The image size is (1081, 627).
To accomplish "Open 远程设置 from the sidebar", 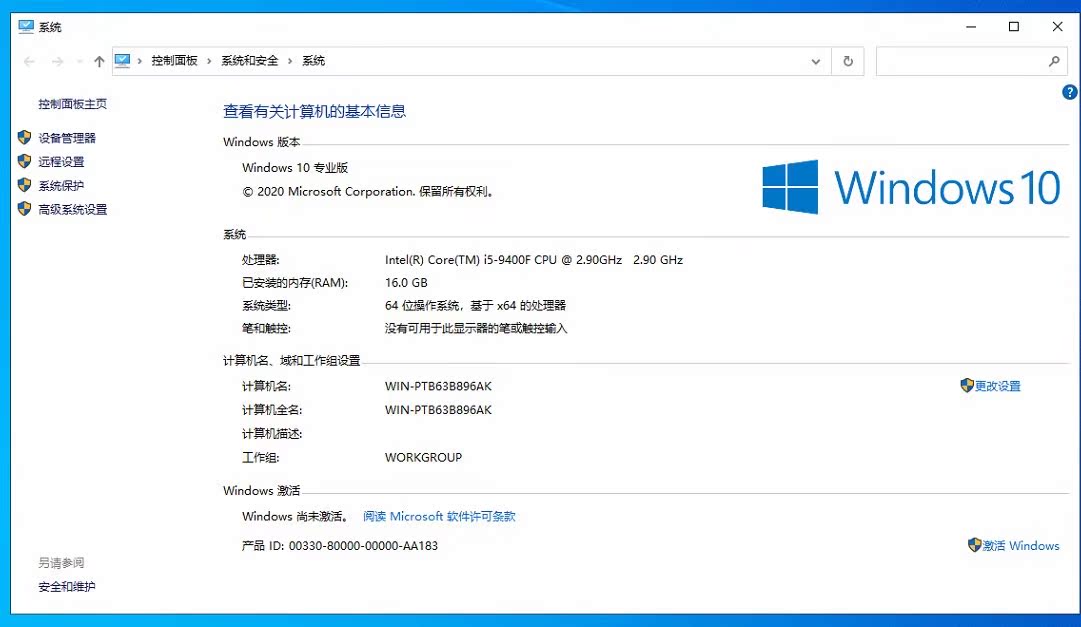I will pos(61,161).
